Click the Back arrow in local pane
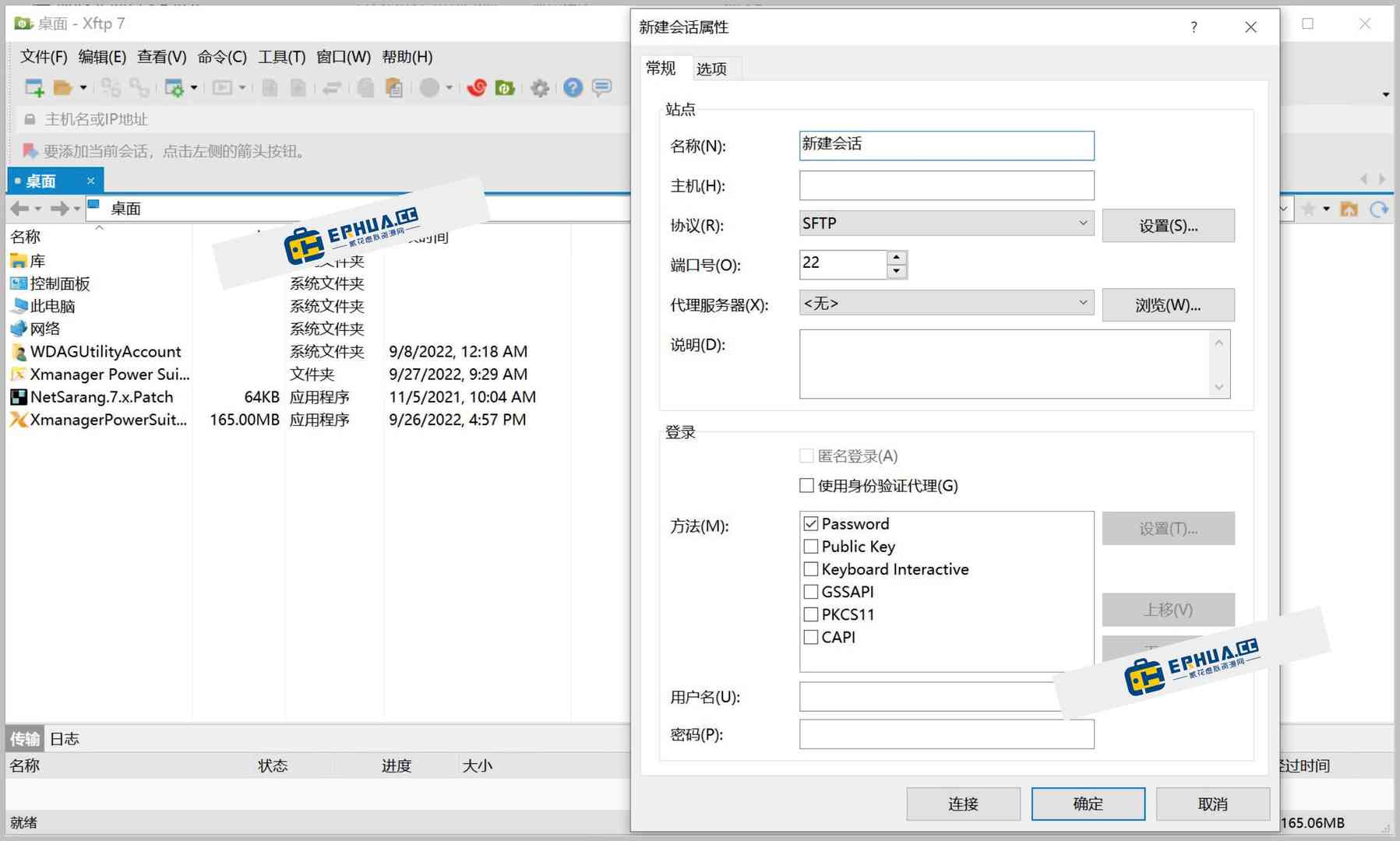Viewport: 1400px width, 841px height. pyautogui.click(x=20, y=209)
